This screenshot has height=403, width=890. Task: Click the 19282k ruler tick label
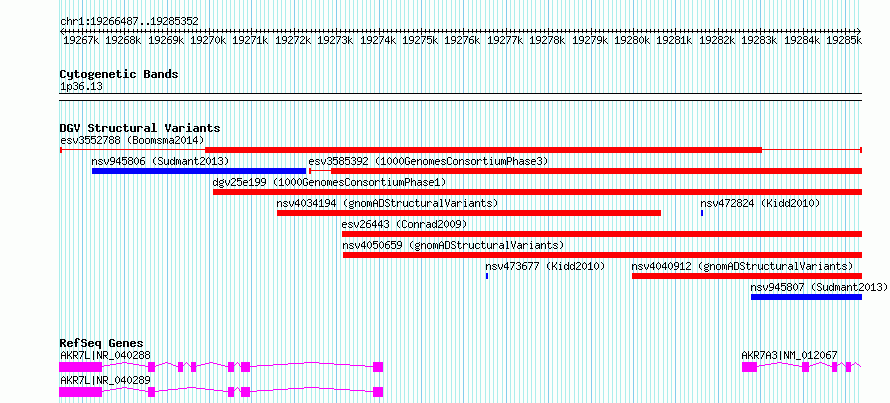point(717,41)
